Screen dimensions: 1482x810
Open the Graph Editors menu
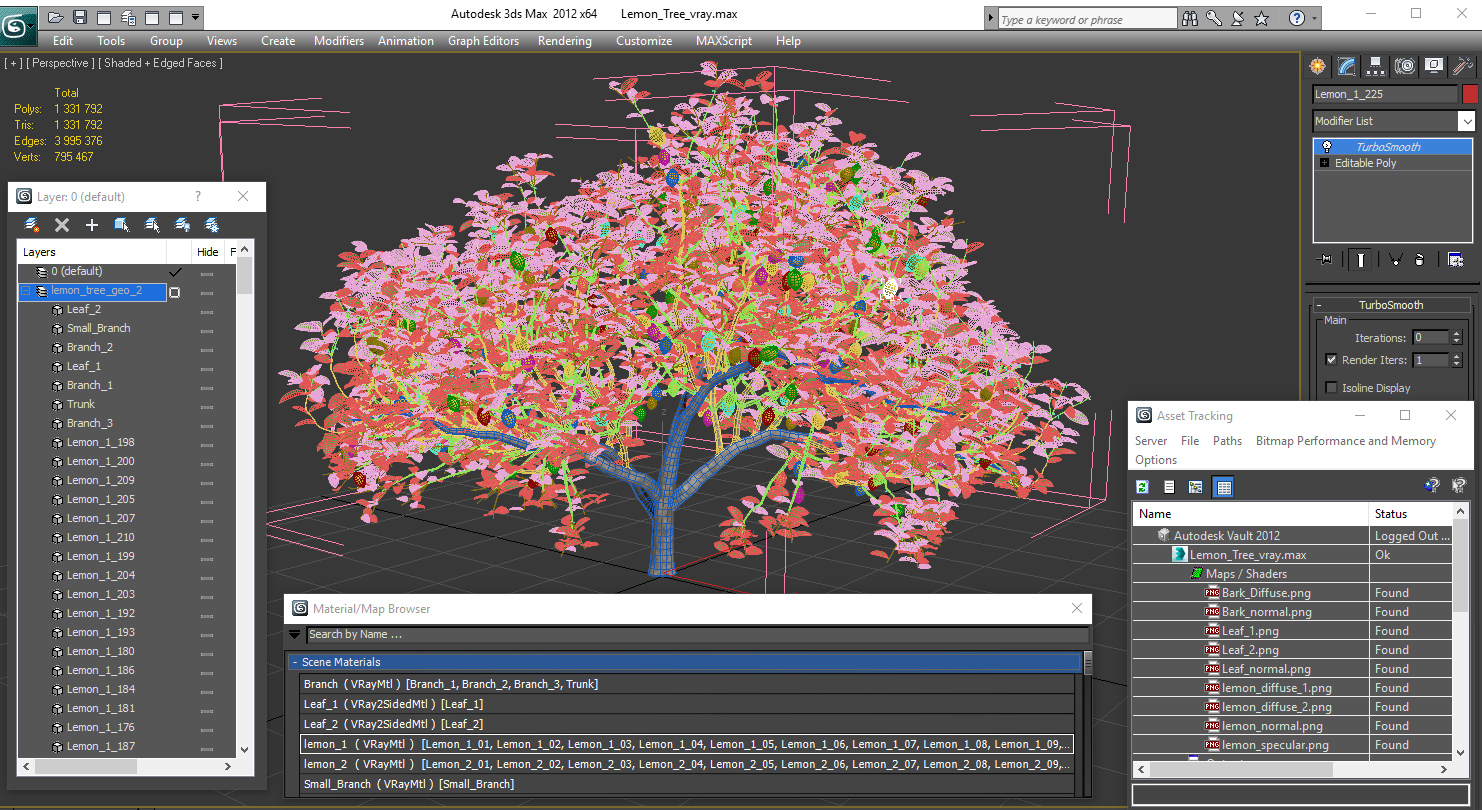[x=483, y=41]
